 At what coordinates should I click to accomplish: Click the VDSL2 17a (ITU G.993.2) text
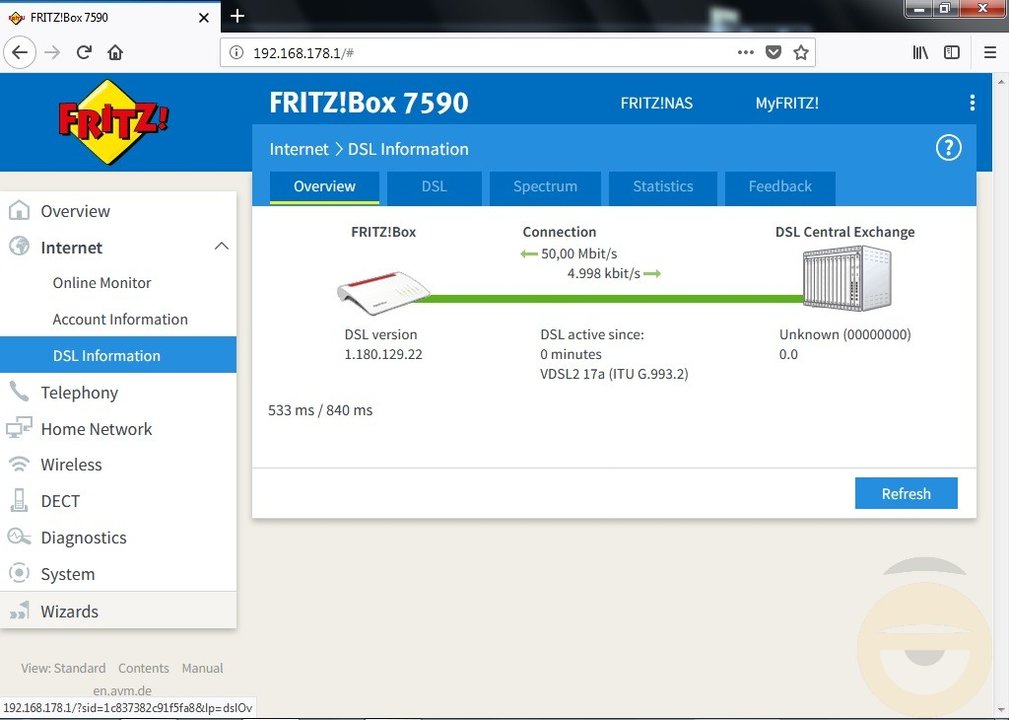pyautogui.click(x=615, y=374)
